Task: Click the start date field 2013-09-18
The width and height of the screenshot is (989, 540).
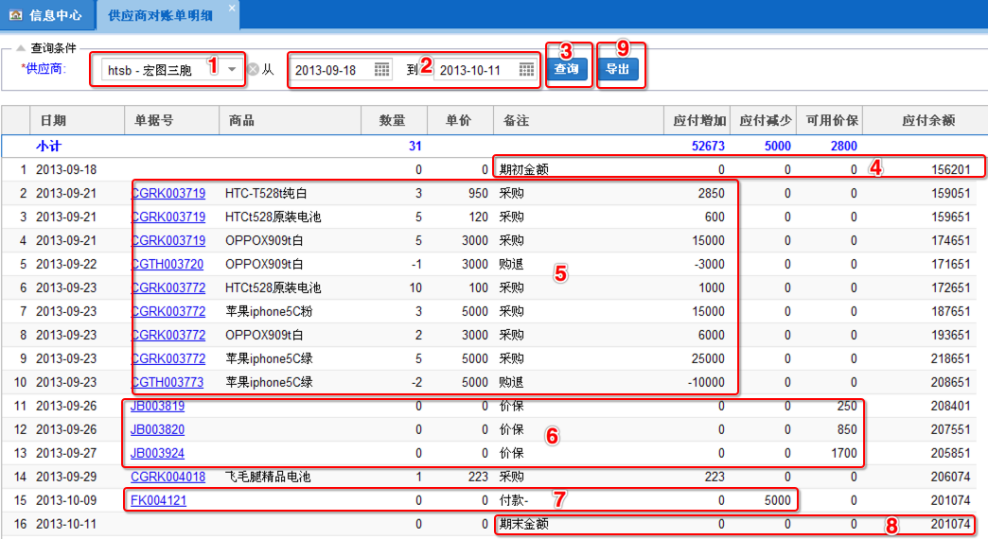Action: coord(330,70)
